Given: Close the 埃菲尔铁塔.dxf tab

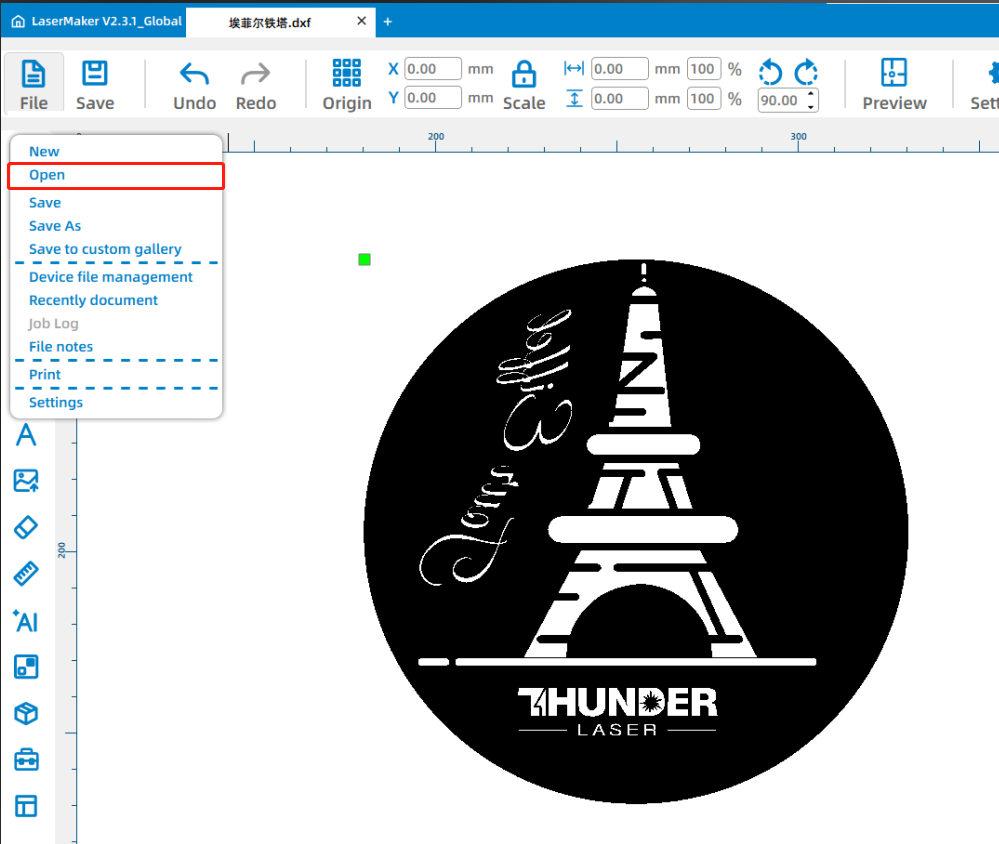Looking at the screenshot, I should pos(362,21).
